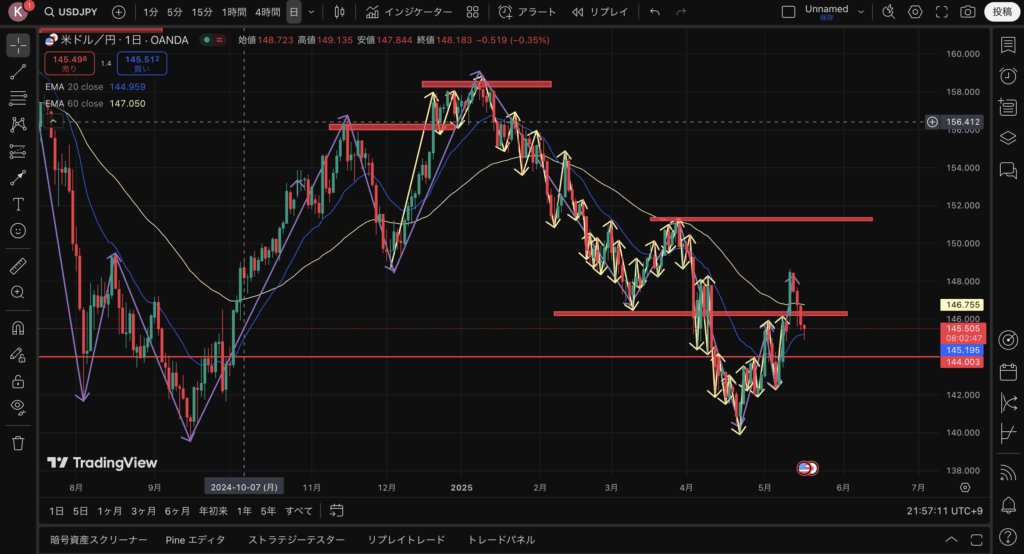Viewport: 1024px width, 554px height.
Task: Set date range to 3ヶ月
Action: [143, 511]
